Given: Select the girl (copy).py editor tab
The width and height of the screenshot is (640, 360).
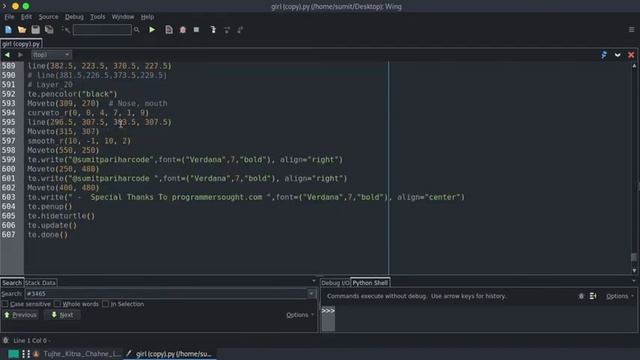Looking at the screenshot, I should click(x=21, y=44).
